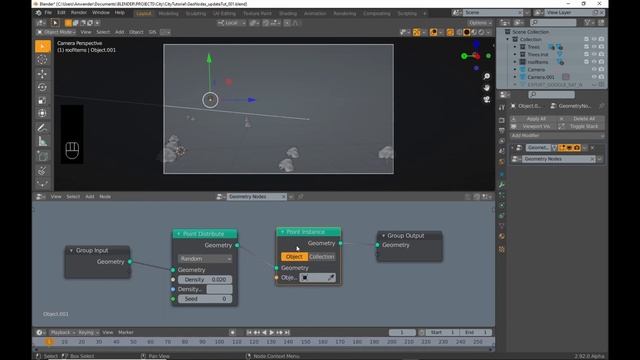Collapse the Point Distribute node
The width and height of the screenshot is (640, 360).
coord(178,234)
